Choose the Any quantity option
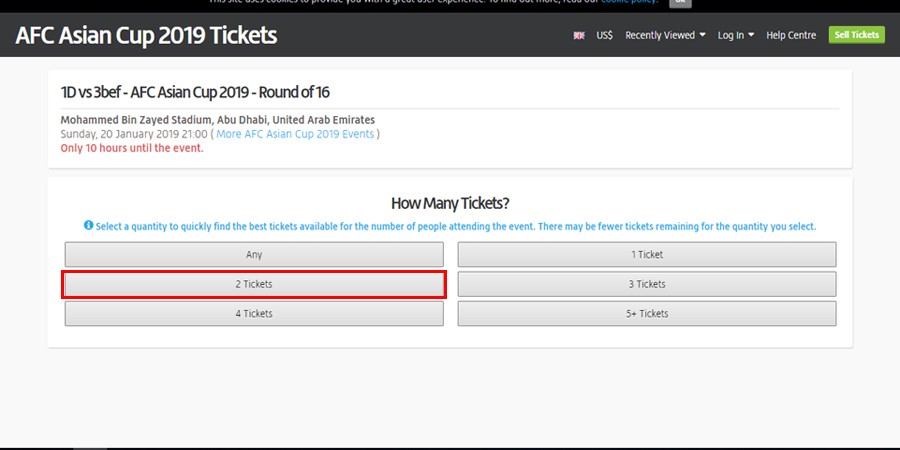The width and height of the screenshot is (900, 450). 254,255
